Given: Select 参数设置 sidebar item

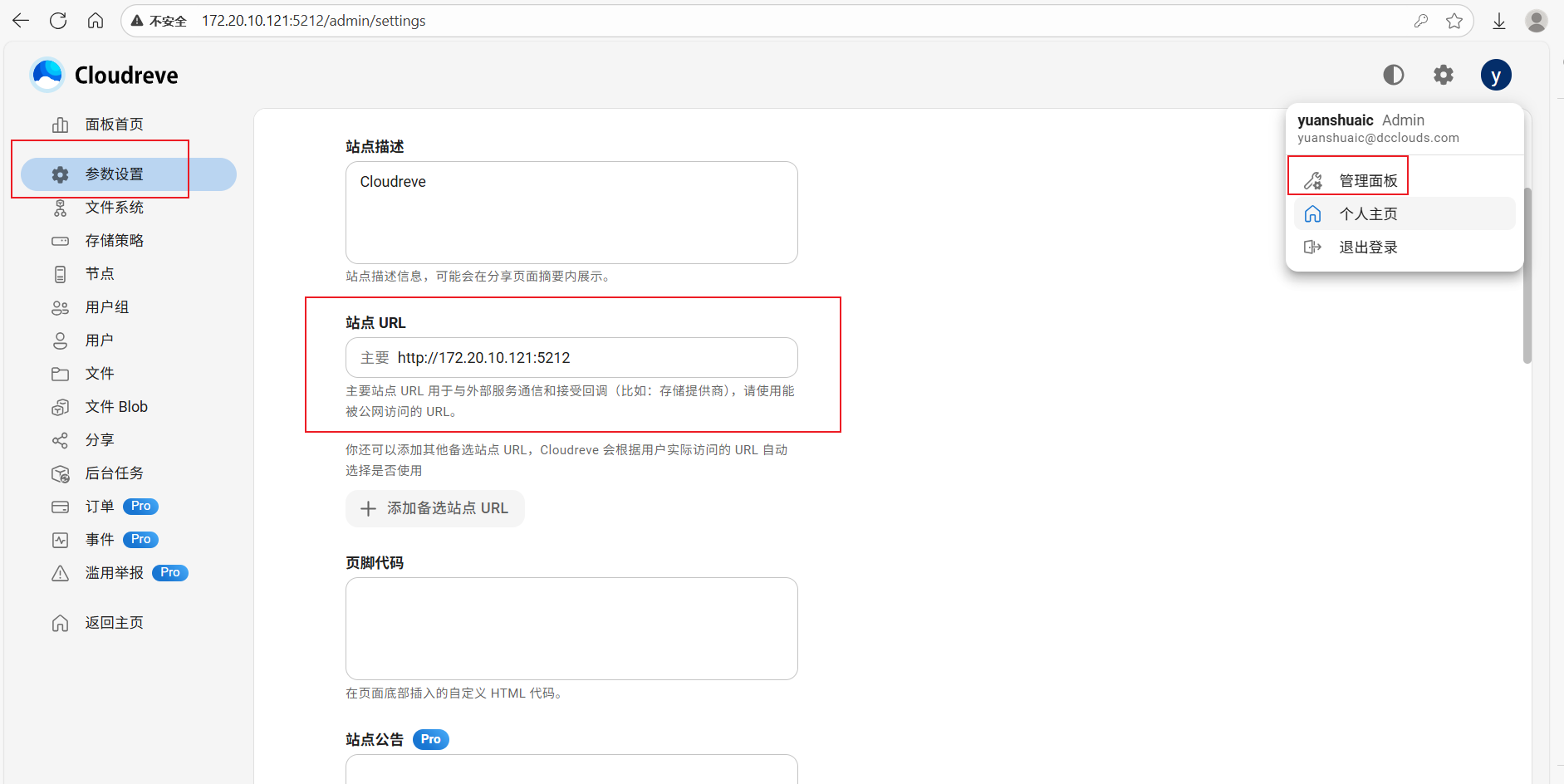Looking at the screenshot, I should tap(129, 174).
